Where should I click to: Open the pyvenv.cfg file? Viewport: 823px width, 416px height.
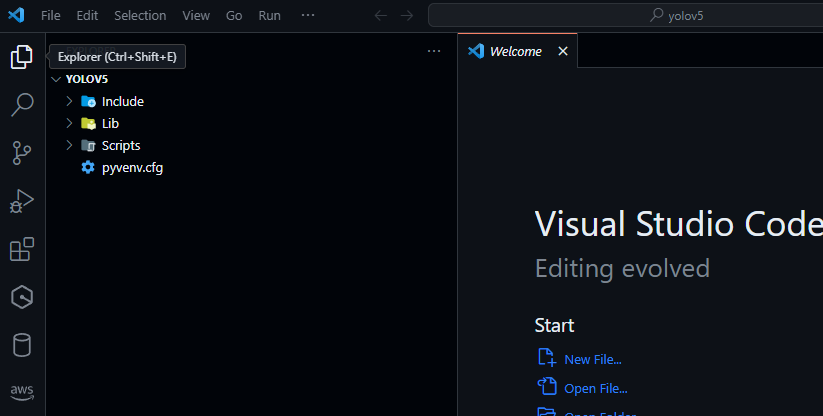coord(132,167)
